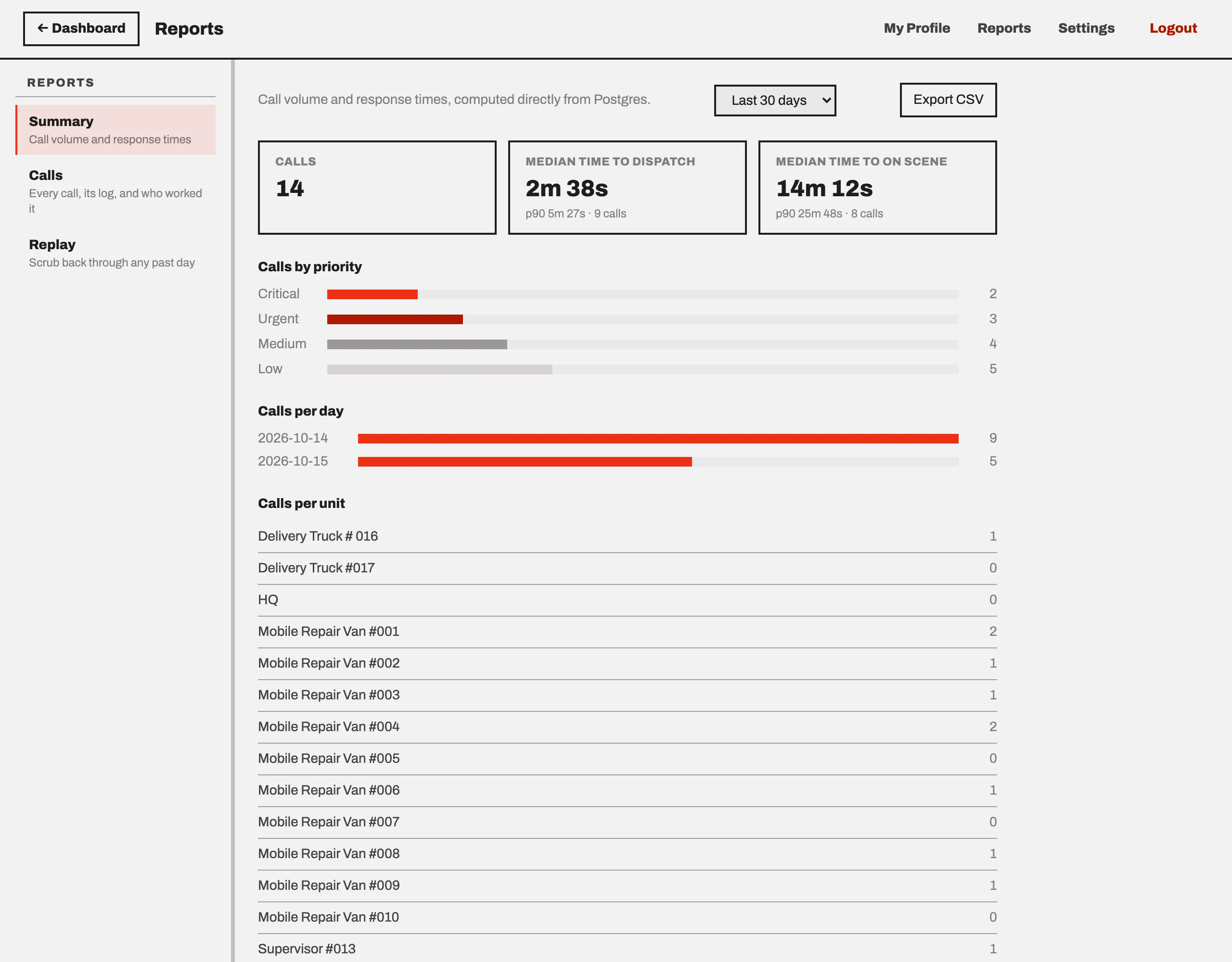Open My Profile in the top navigation

[917, 28]
